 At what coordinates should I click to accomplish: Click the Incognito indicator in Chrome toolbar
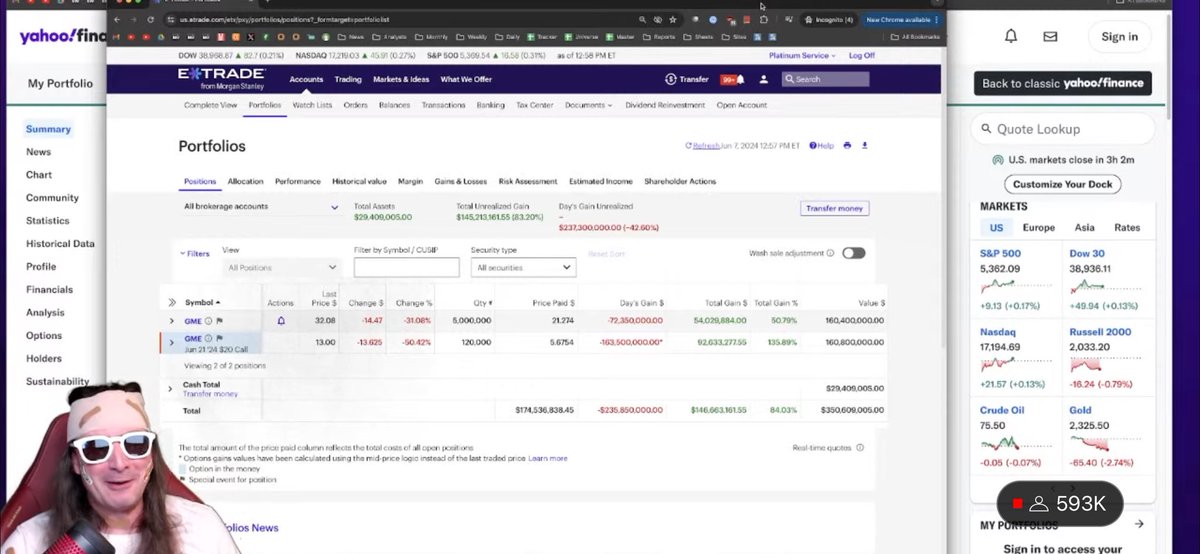tap(829, 19)
